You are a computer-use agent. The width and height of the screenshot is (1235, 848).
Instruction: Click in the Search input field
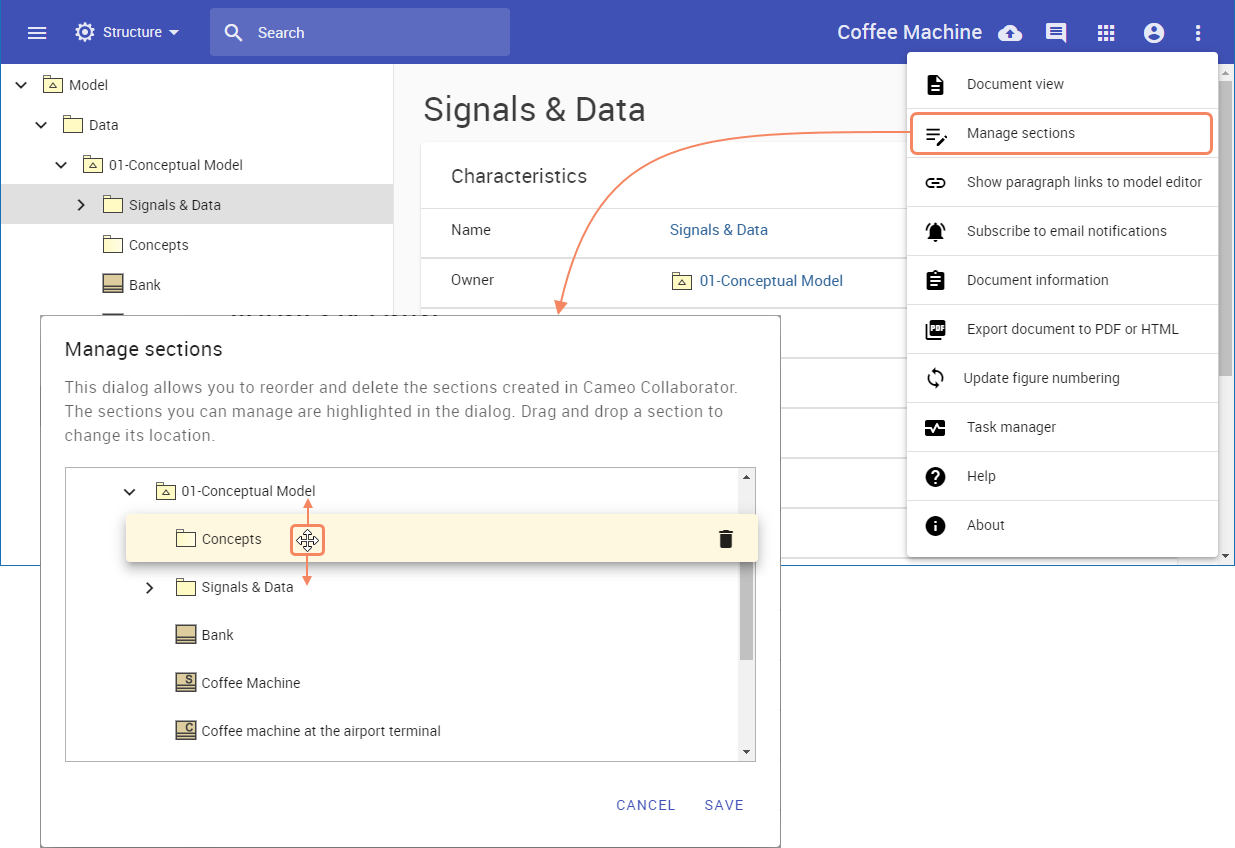pyautogui.click(x=375, y=33)
